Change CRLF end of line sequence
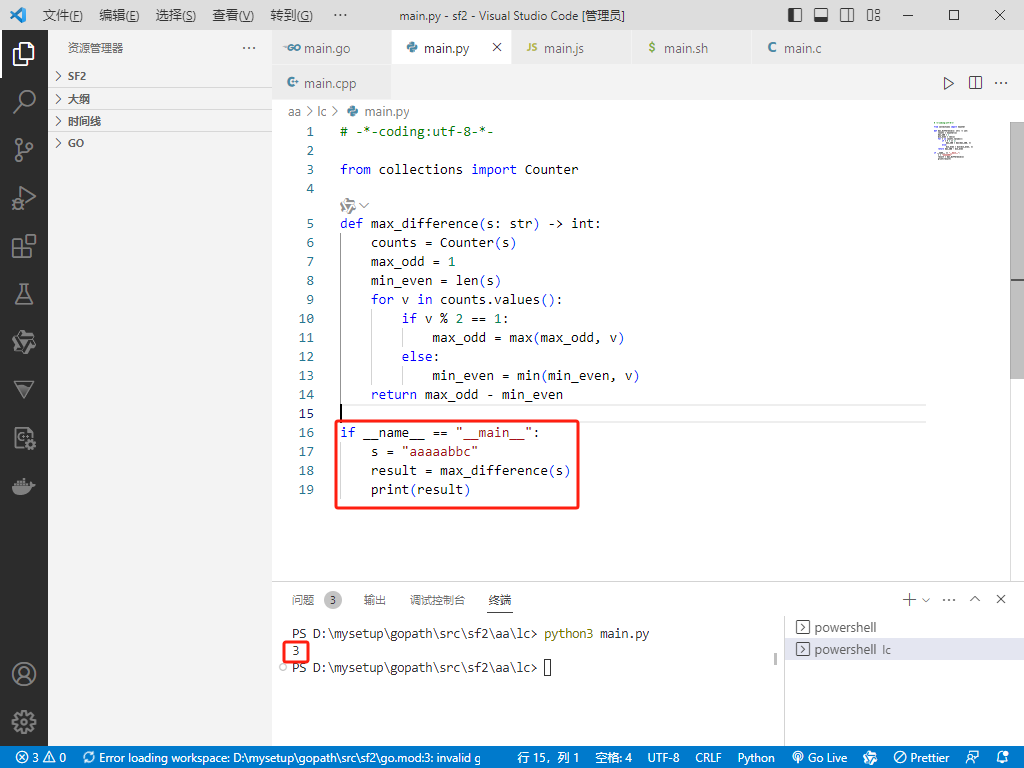The width and height of the screenshot is (1024, 768). (708, 758)
